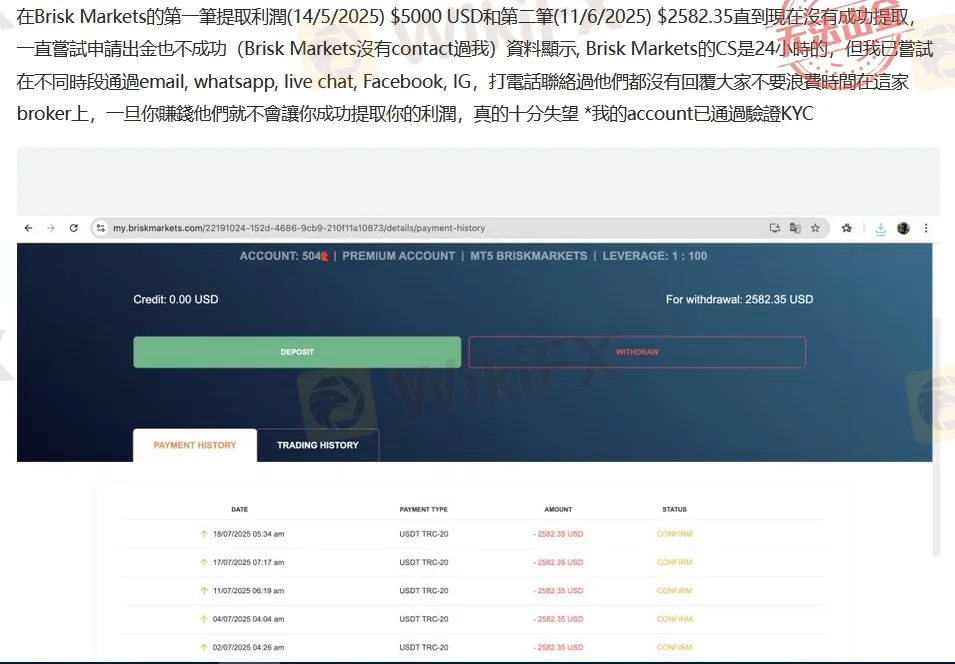This screenshot has height=664, width=955.
Task: Click CONFIRM status on 11/07/2025 row
Action: (x=674, y=591)
